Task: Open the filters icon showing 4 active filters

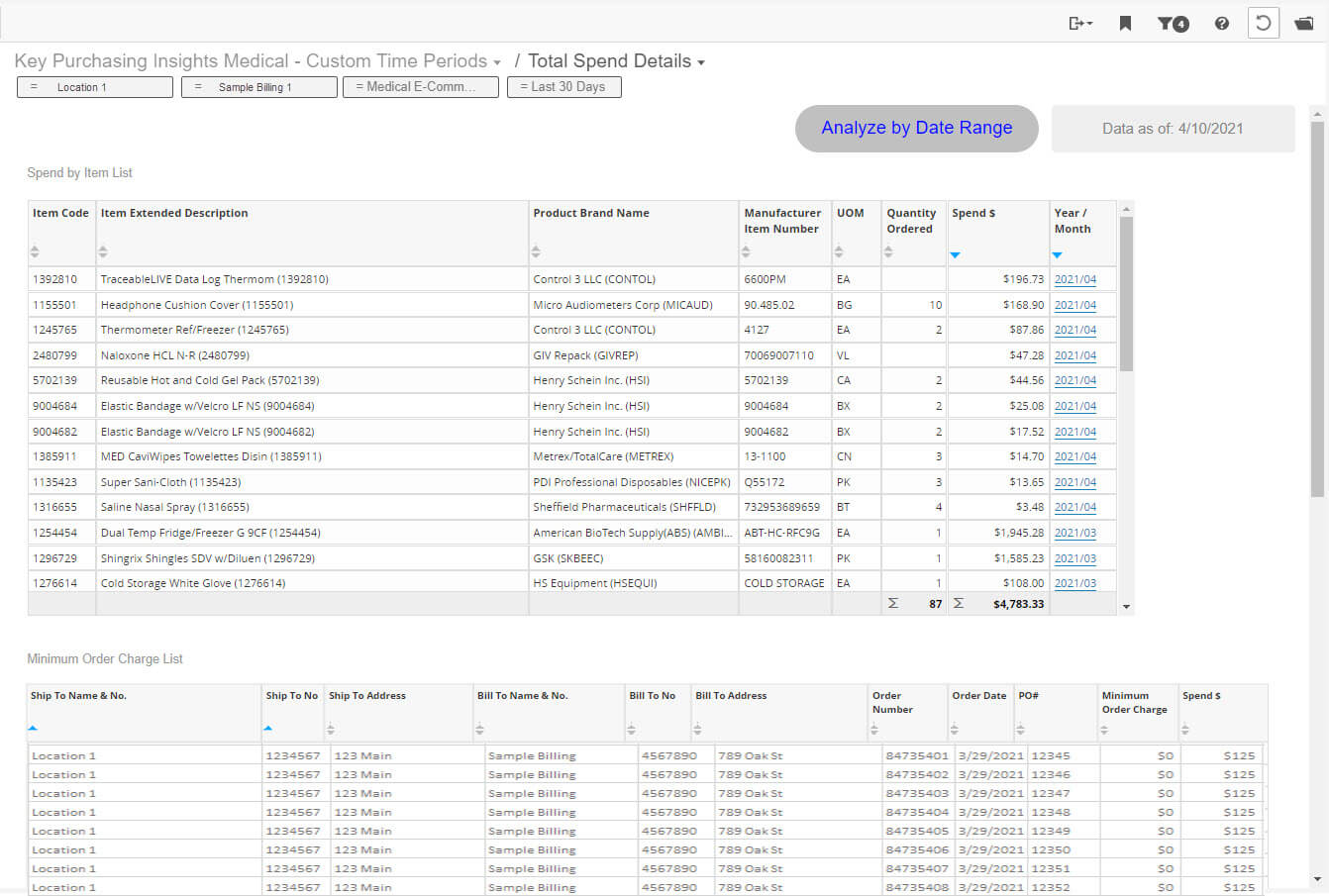Action: [x=1172, y=22]
